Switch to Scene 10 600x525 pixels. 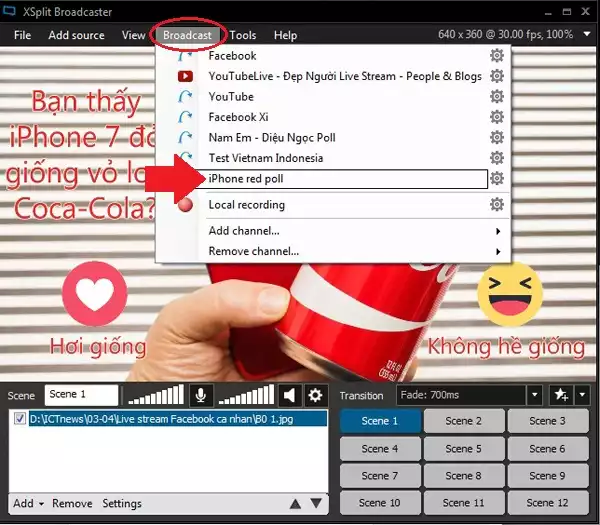pos(380,503)
